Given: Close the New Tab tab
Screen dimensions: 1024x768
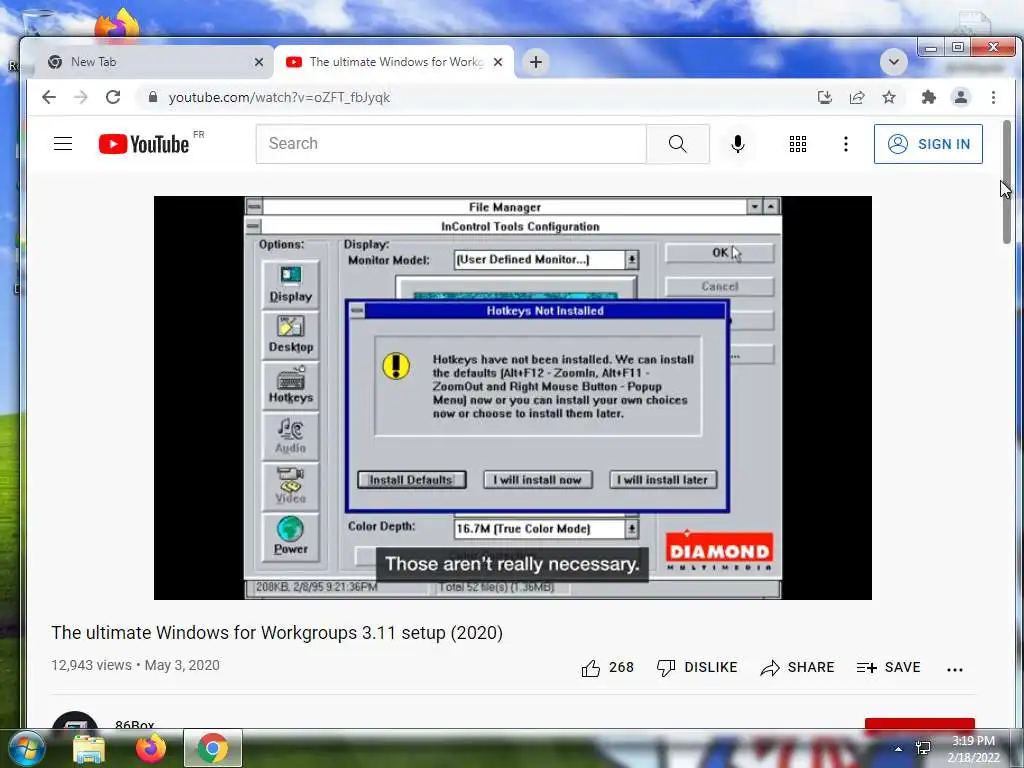Looking at the screenshot, I should pyautogui.click(x=259, y=62).
